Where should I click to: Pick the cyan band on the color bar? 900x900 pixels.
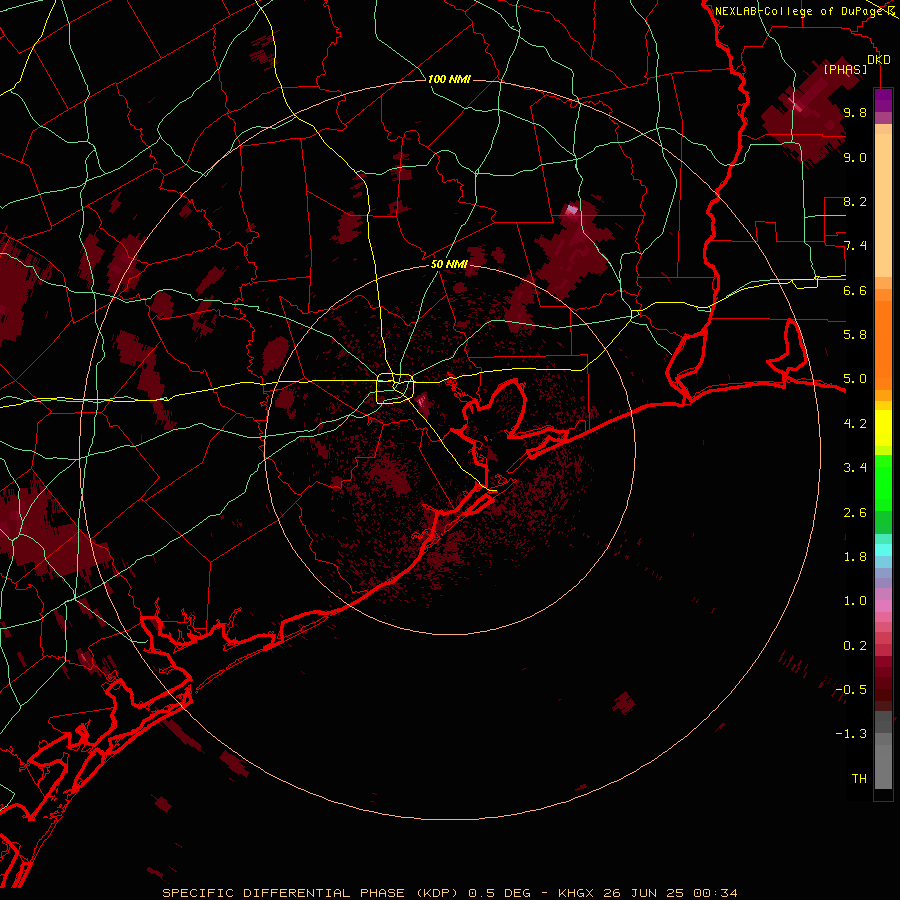[883, 550]
